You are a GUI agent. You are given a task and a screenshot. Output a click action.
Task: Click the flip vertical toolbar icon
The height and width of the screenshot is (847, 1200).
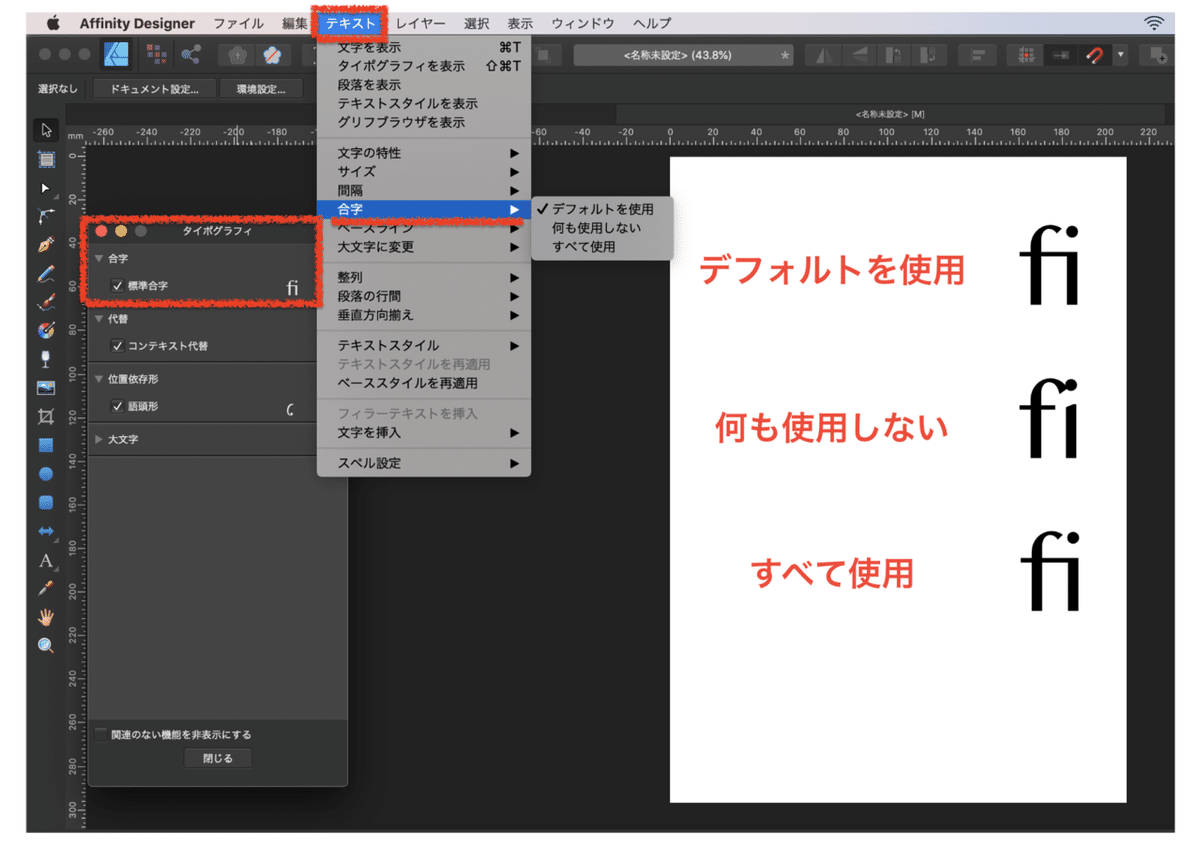click(860, 55)
